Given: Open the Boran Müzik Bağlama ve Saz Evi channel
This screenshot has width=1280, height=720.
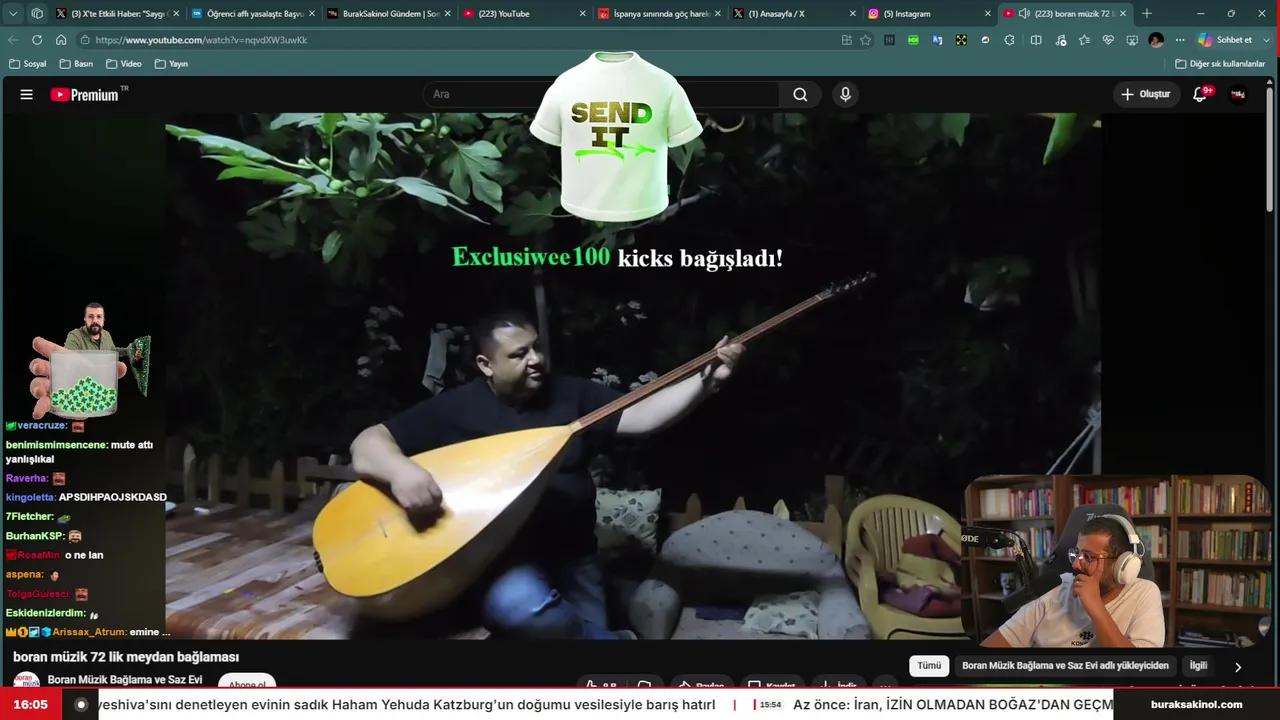Looking at the screenshot, I should 125,680.
